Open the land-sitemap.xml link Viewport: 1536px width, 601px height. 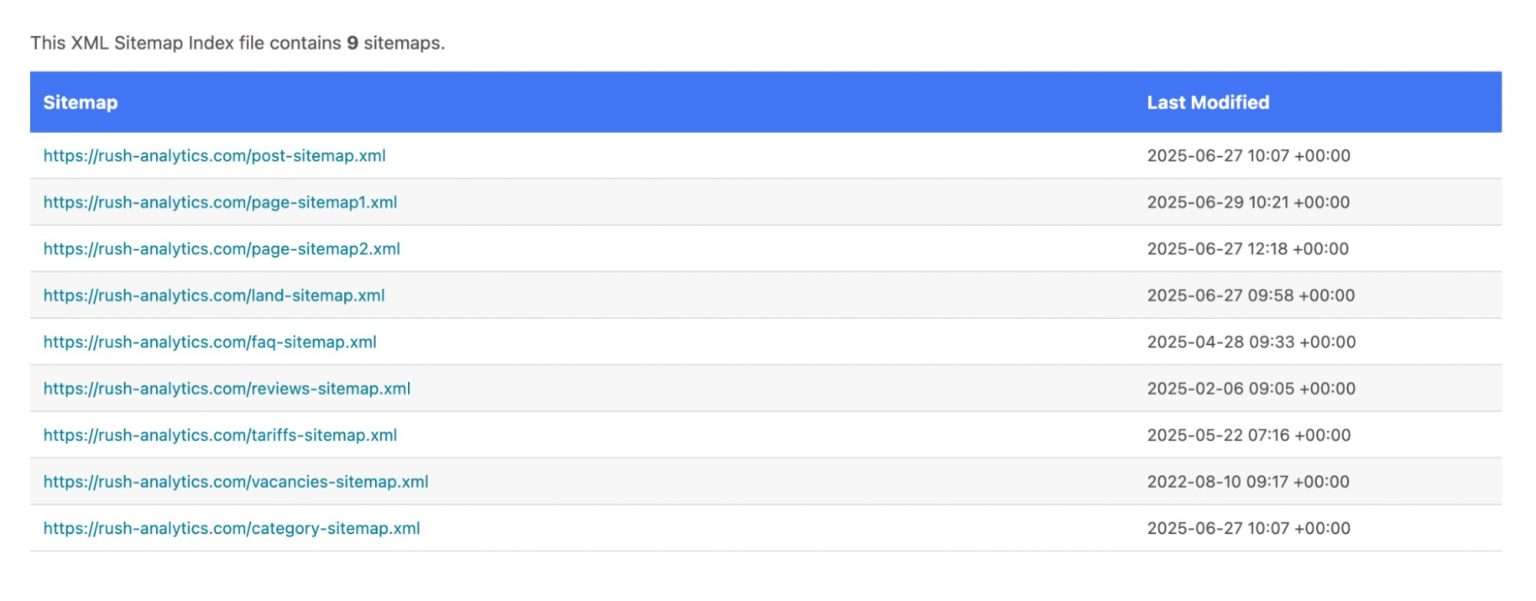coord(214,295)
